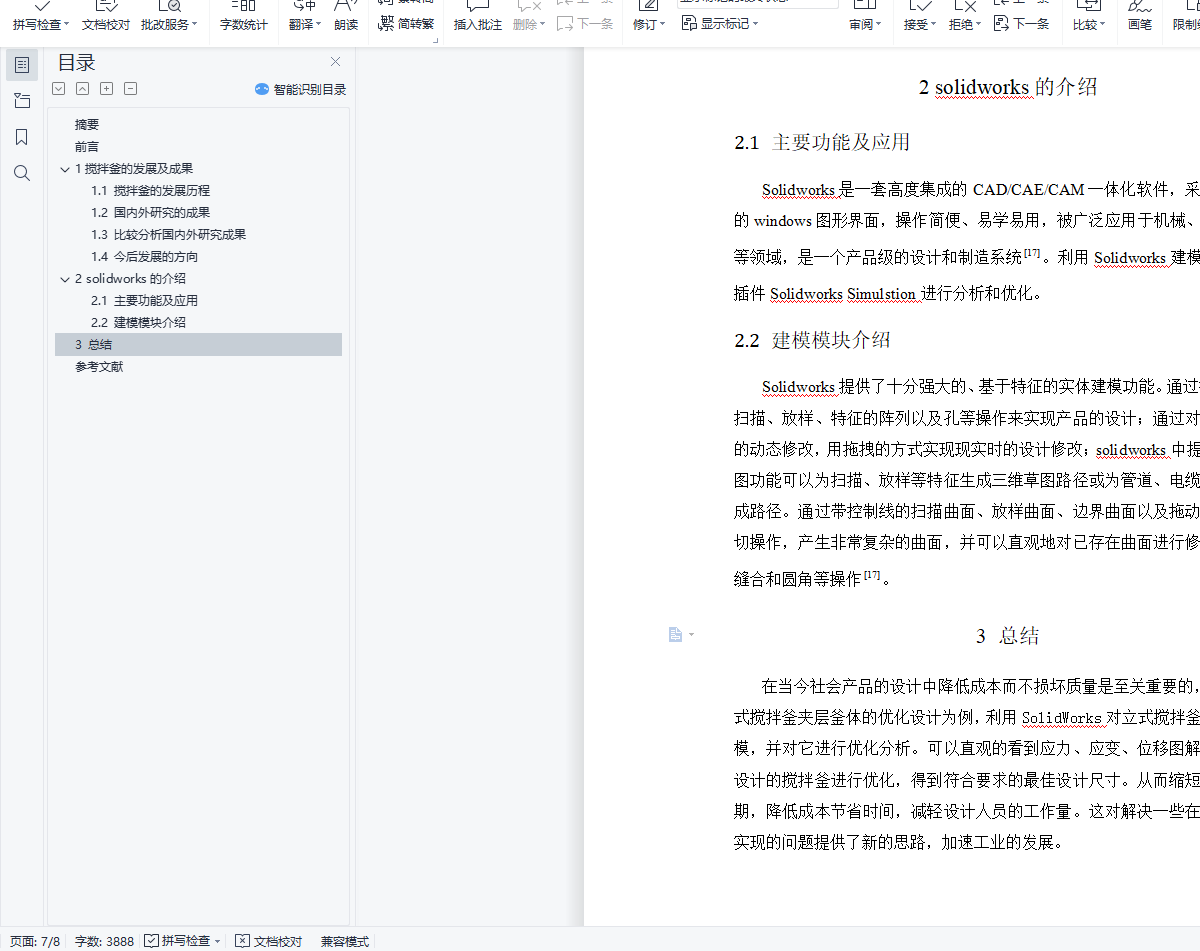Click the '3 总结' heading in the document
Screen dimensions: 1200x951
pyautogui.click(x=1007, y=636)
